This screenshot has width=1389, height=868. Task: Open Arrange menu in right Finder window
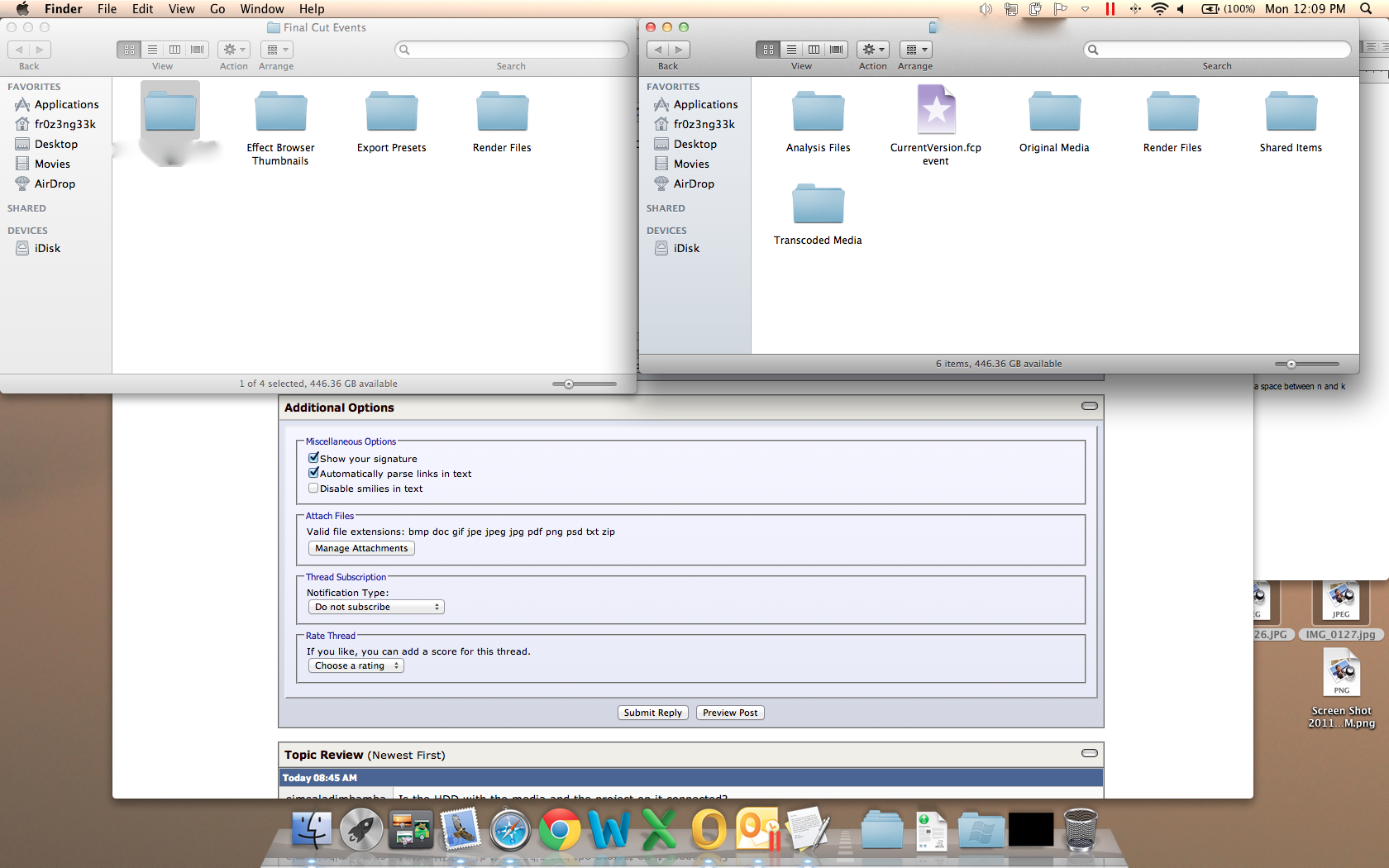click(x=916, y=50)
